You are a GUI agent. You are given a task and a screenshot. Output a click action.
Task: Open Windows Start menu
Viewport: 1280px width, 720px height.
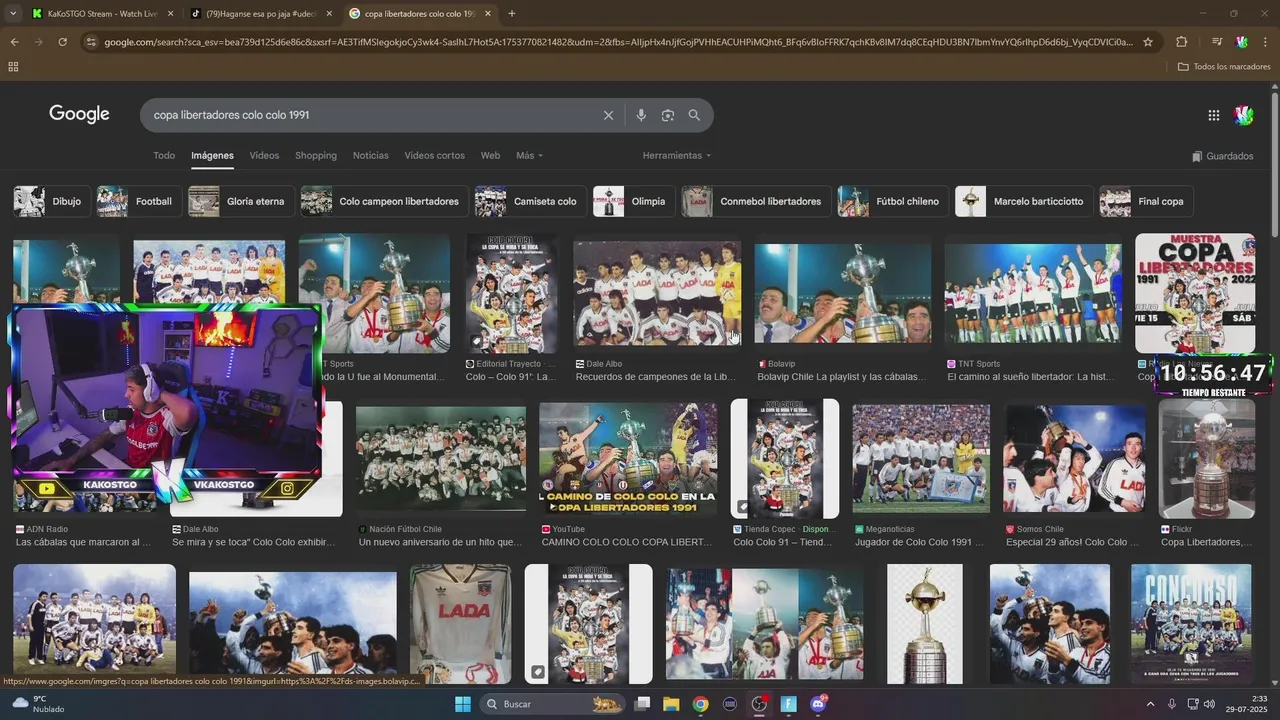tap(463, 704)
